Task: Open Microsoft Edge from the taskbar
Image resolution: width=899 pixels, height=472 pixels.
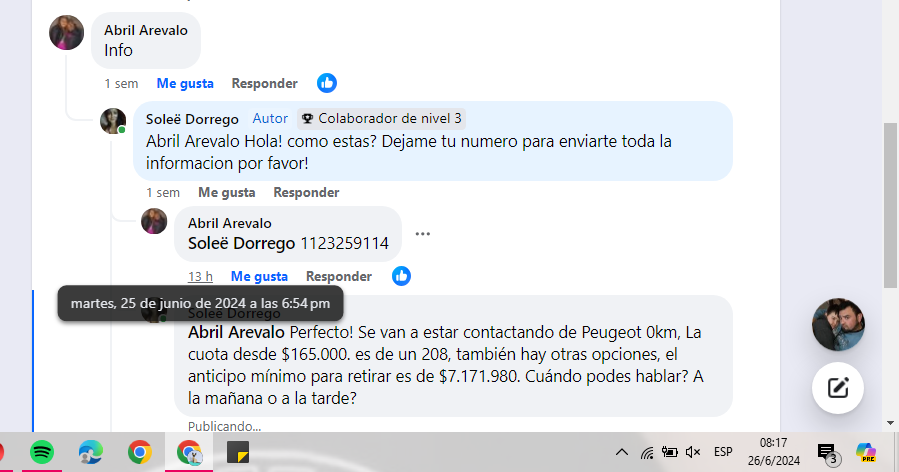Action: pos(91,453)
